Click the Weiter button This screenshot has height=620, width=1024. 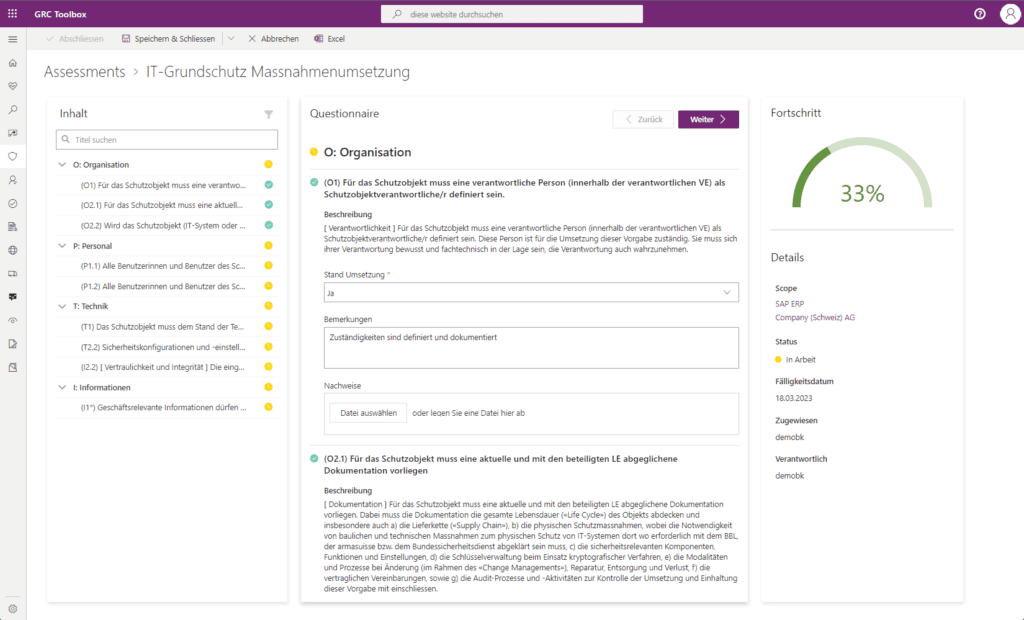[708, 120]
